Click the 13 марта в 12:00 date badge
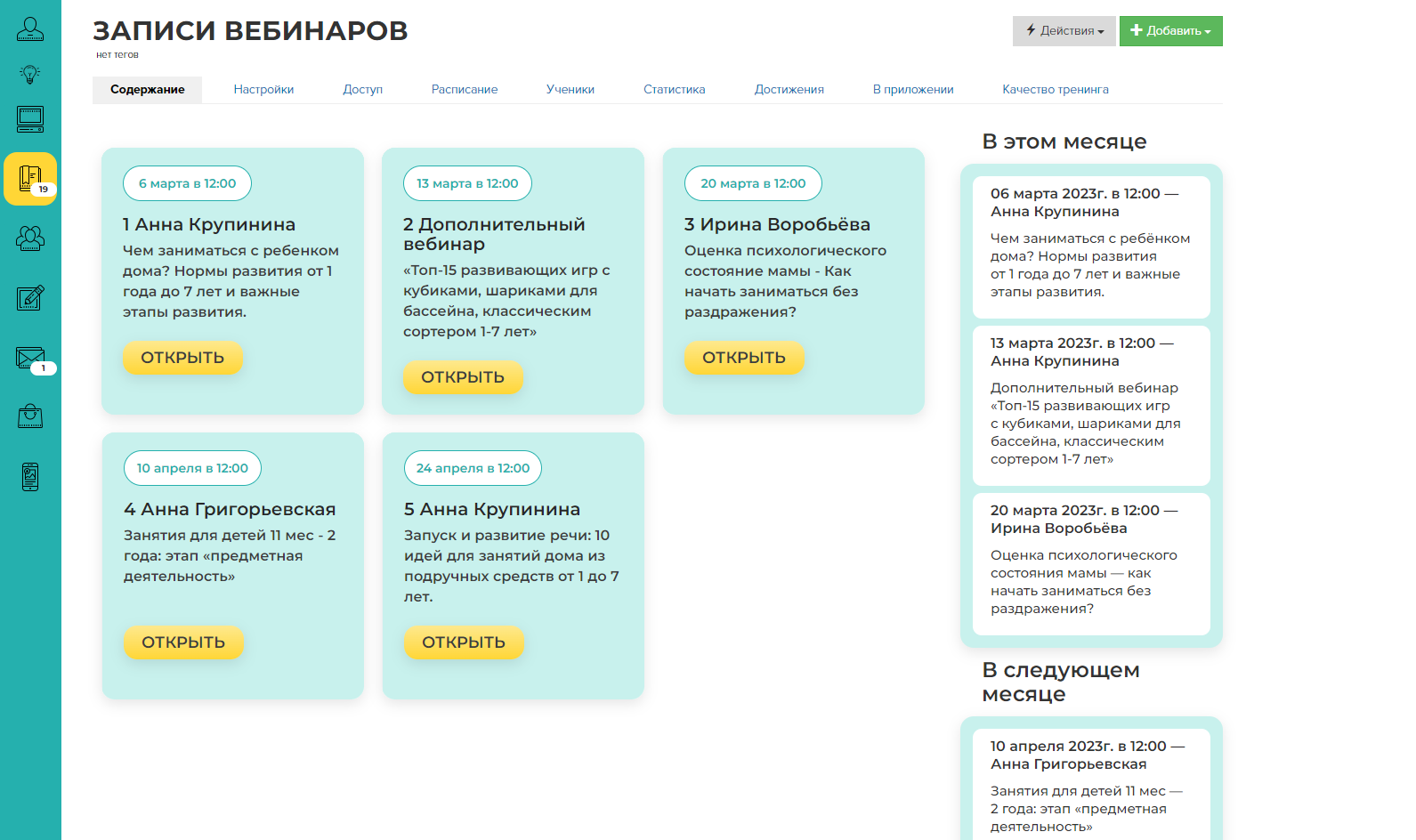This screenshot has width=1416, height=840. [467, 183]
